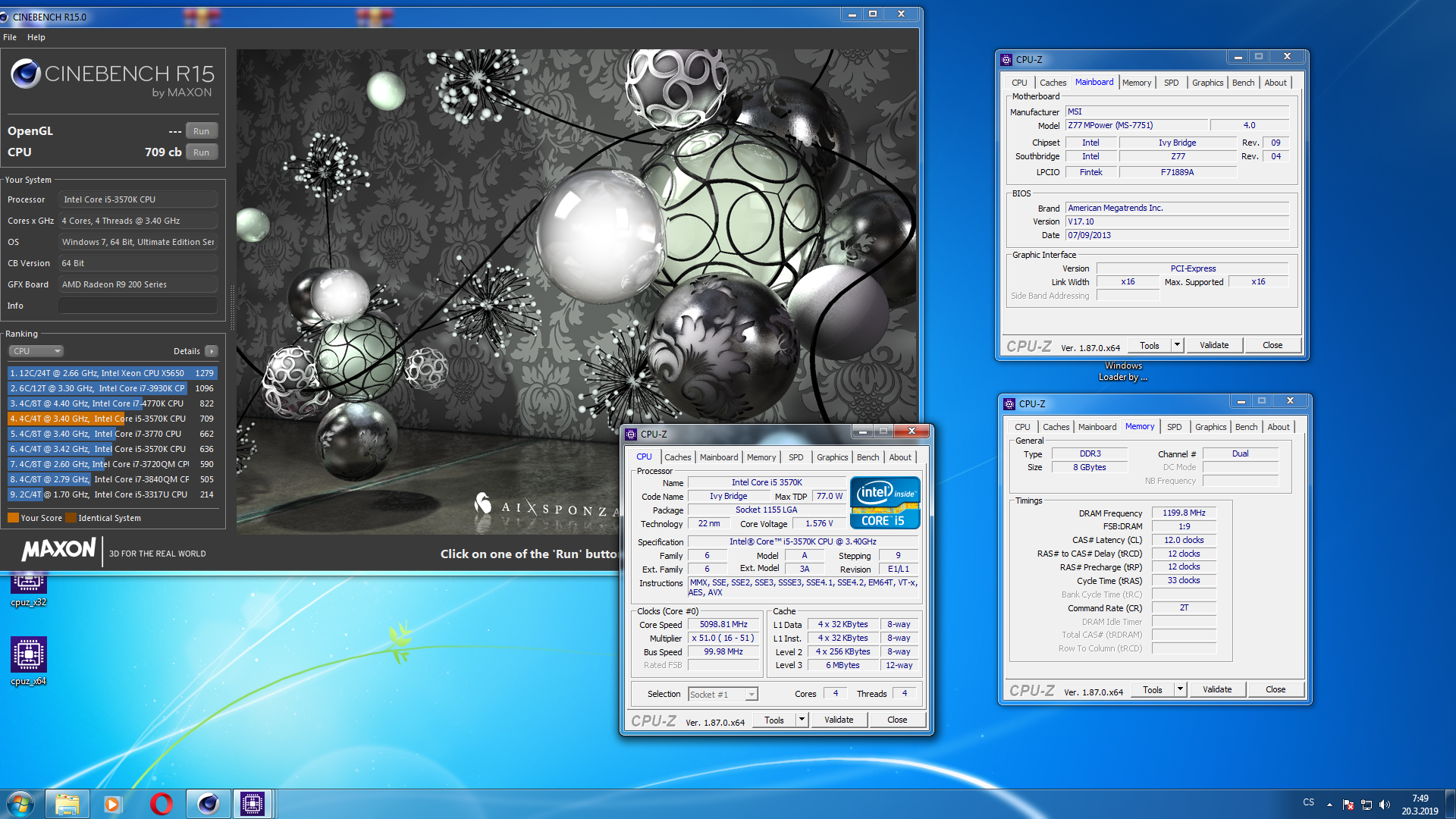1456x819 pixels.
Task: Open ranking Details arrow button
Action: [x=212, y=351]
